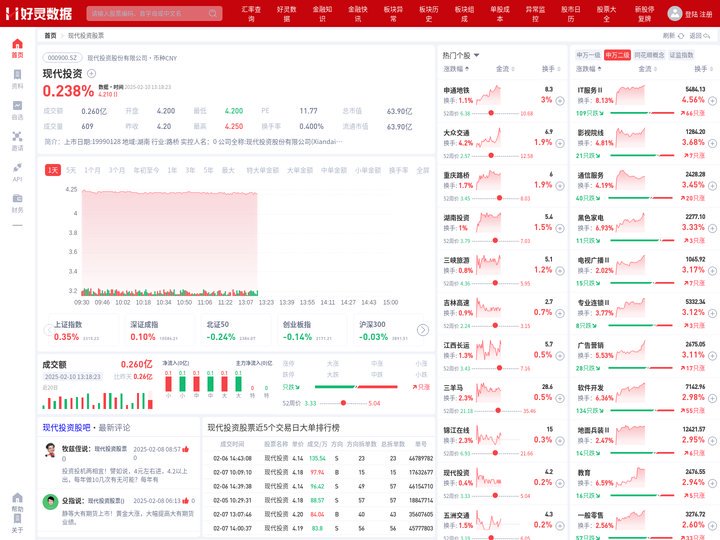This screenshot has height=540, width=720.
Task: Add 现代投资 to watchlist with plus icon
Action: (x=91, y=73)
